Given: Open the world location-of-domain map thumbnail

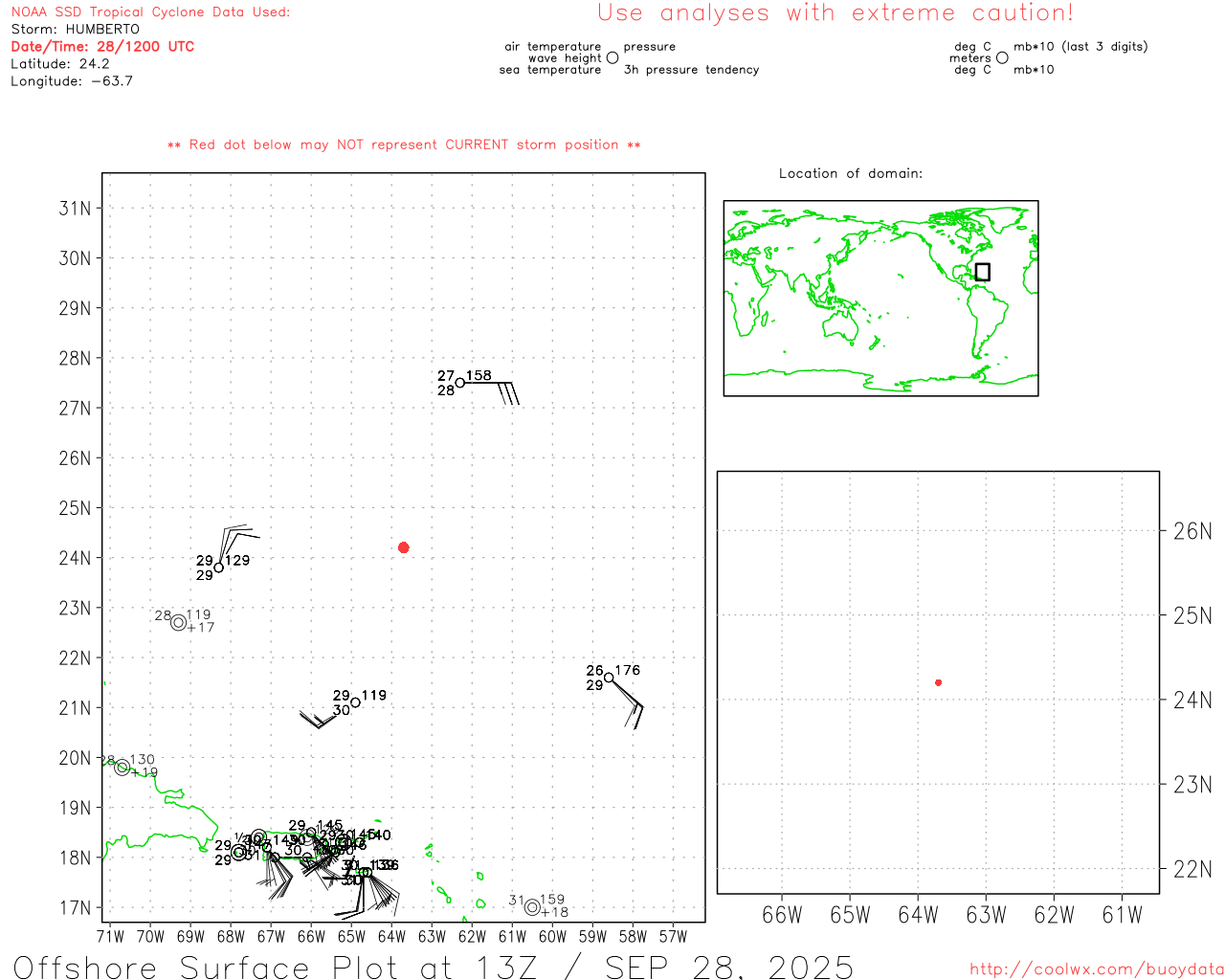Looking at the screenshot, I should (x=880, y=298).
